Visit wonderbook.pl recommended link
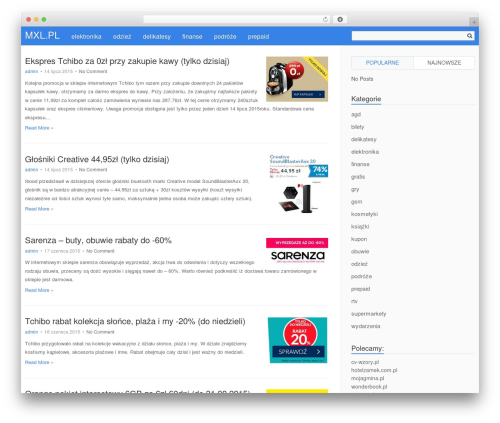Screen dimensions: 500x423 pyautogui.click(x=369, y=387)
